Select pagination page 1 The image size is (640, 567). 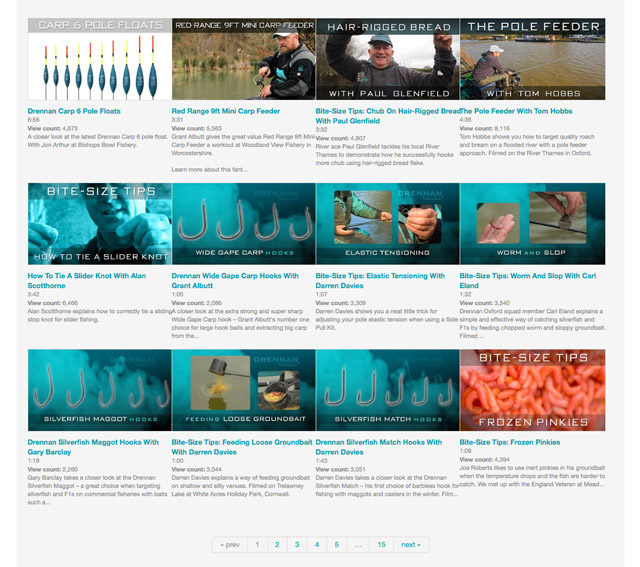(x=257, y=545)
